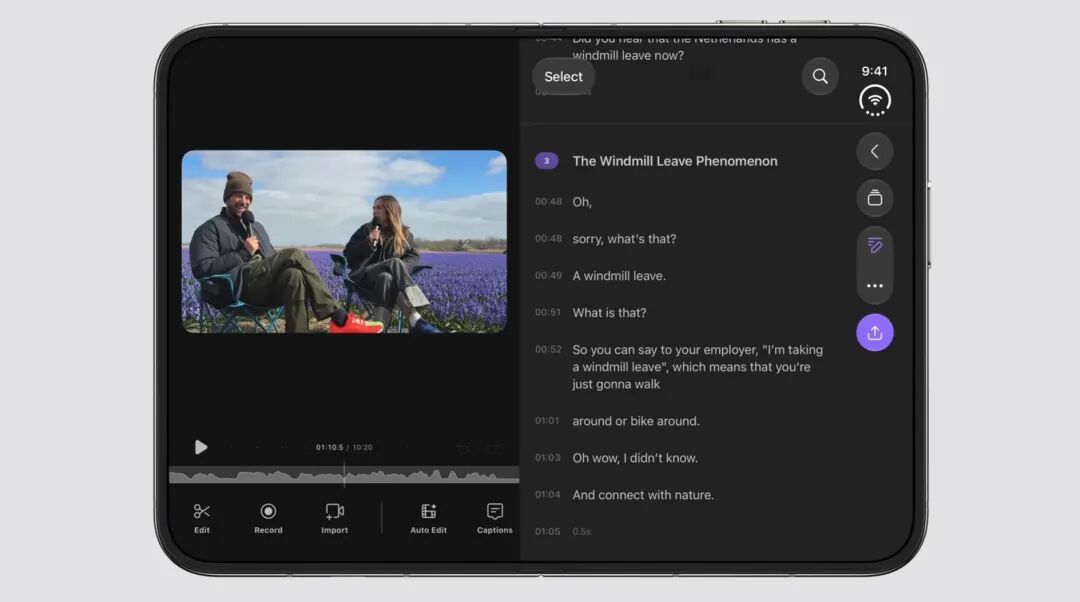Click transcript line 'sorry, what's that?'
Image resolution: width=1080 pixels, height=602 pixels.
tap(624, 239)
